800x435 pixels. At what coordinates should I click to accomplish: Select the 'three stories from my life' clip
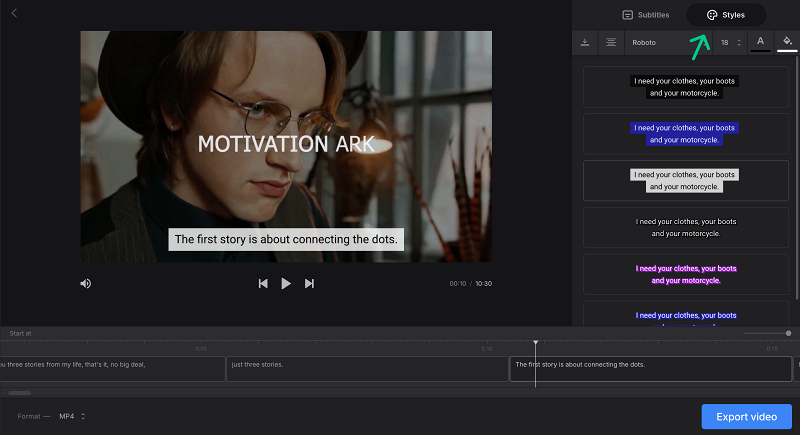click(x=112, y=369)
